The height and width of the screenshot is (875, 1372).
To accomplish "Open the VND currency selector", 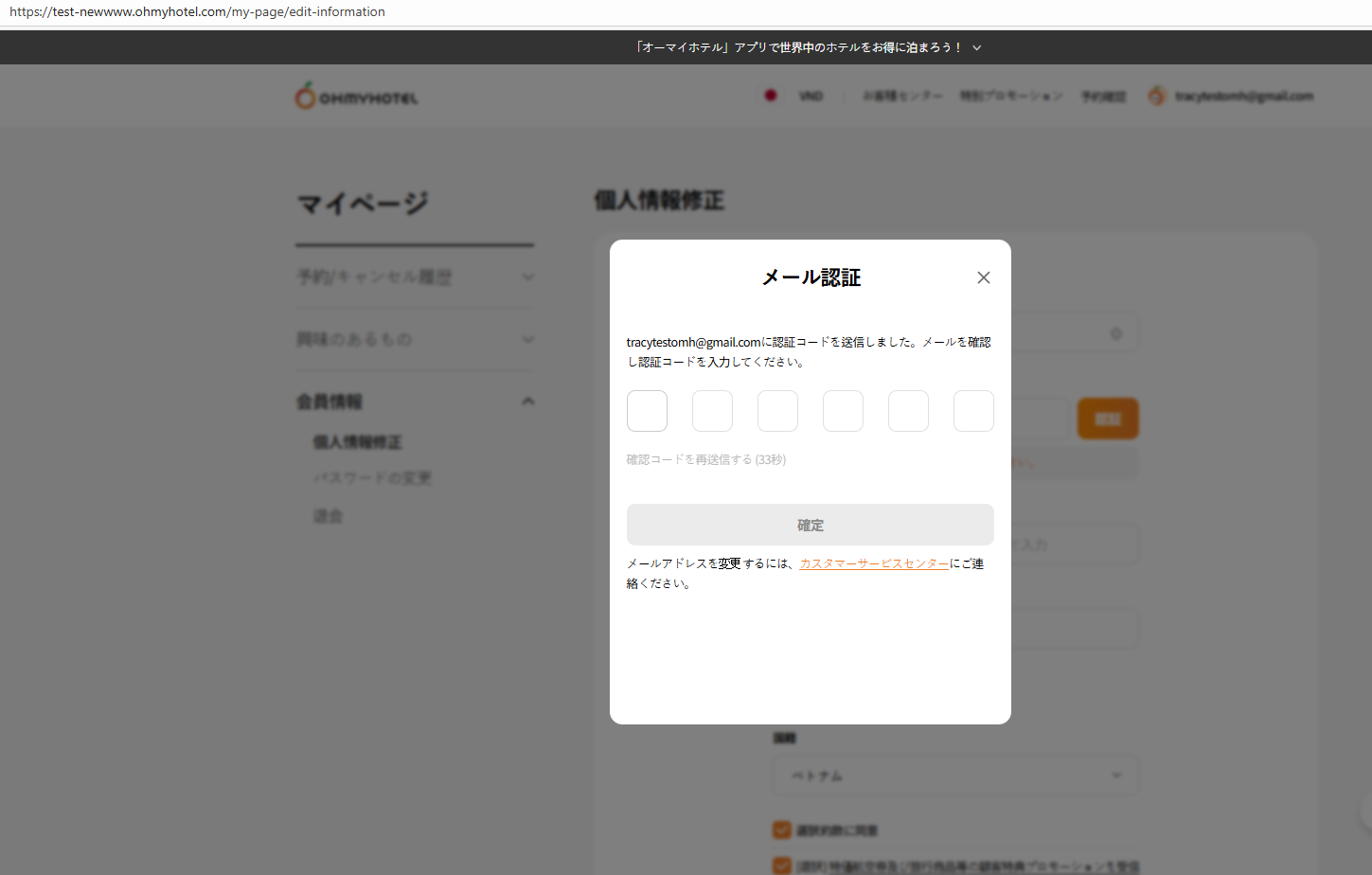I will pos(811,96).
